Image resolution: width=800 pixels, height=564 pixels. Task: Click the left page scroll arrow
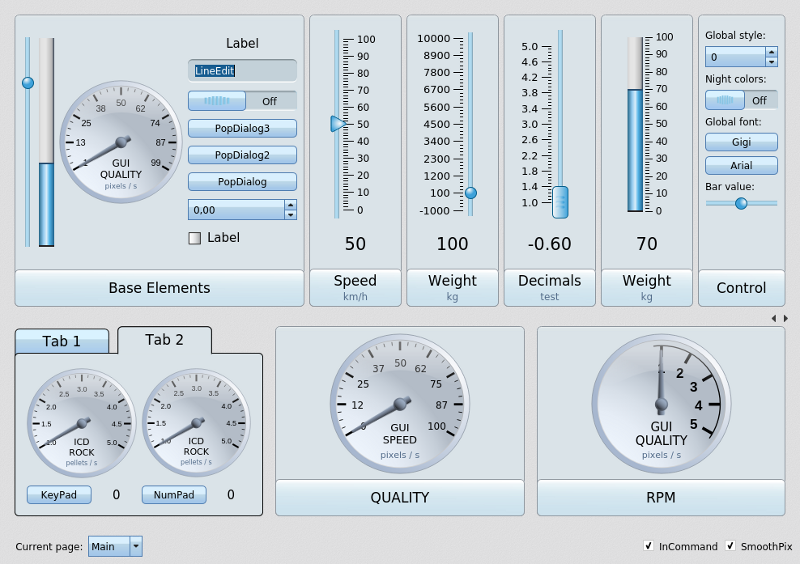coord(773,318)
